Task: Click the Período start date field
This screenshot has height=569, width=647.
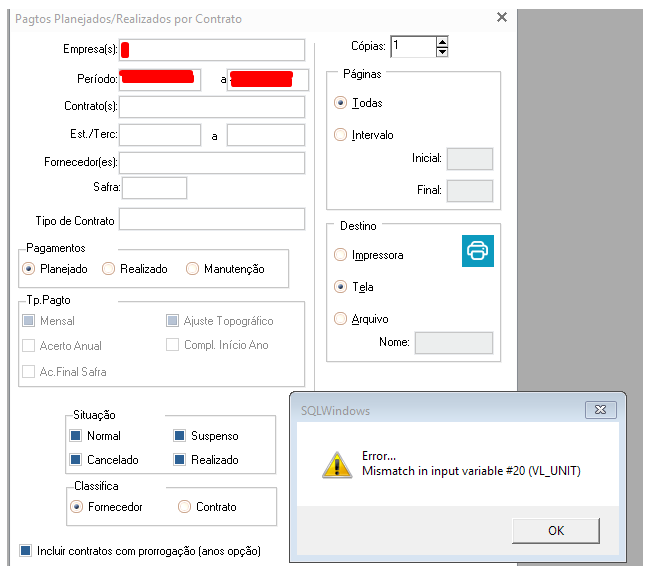Action: (160, 80)
